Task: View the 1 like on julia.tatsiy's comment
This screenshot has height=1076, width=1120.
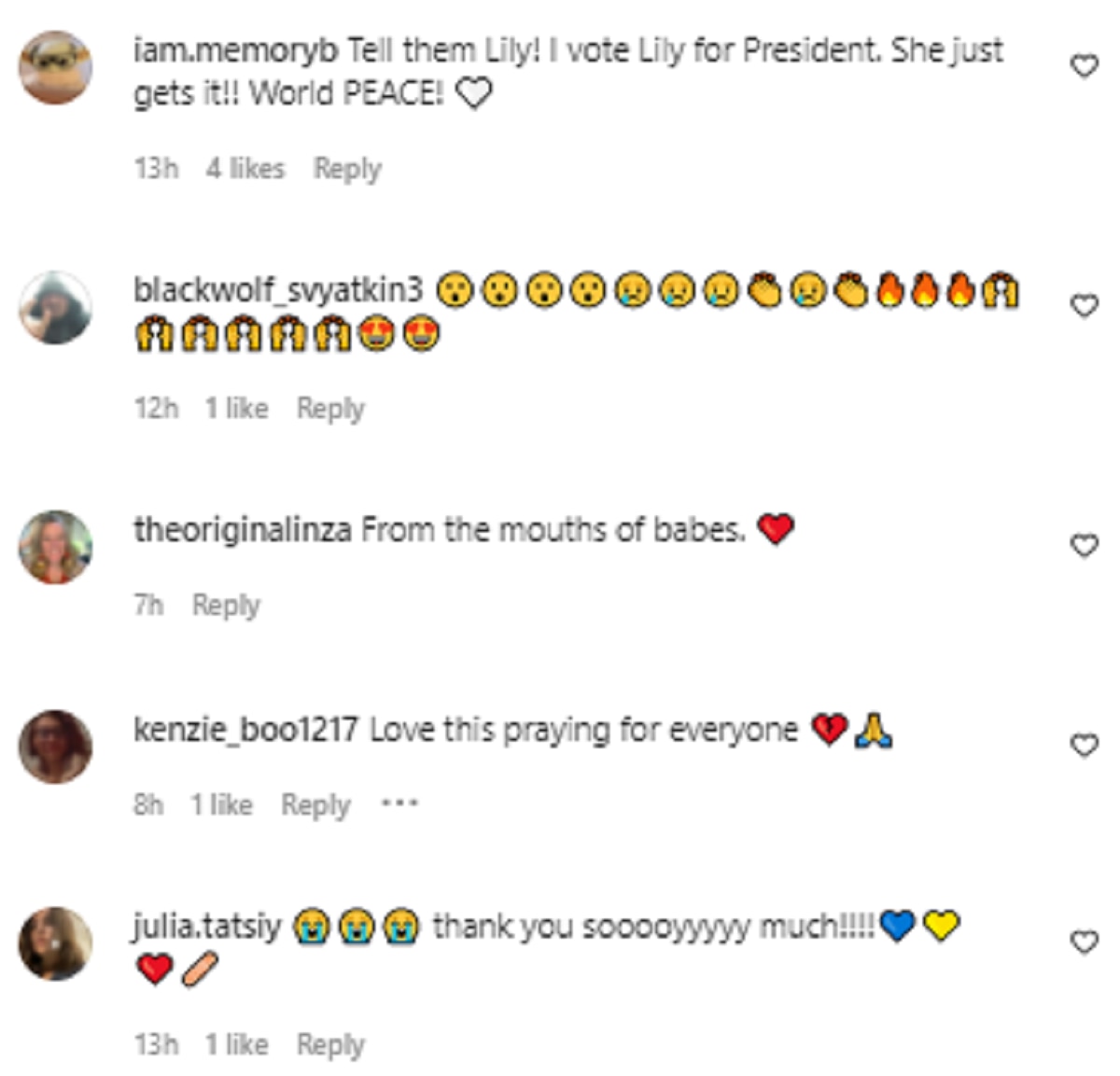Action: pos(237,1045)
